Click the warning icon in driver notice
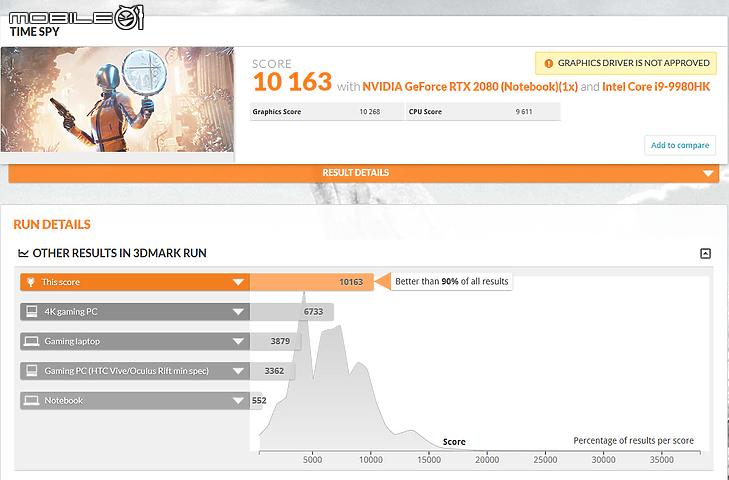The image size is (729, 480). (548, 63)
